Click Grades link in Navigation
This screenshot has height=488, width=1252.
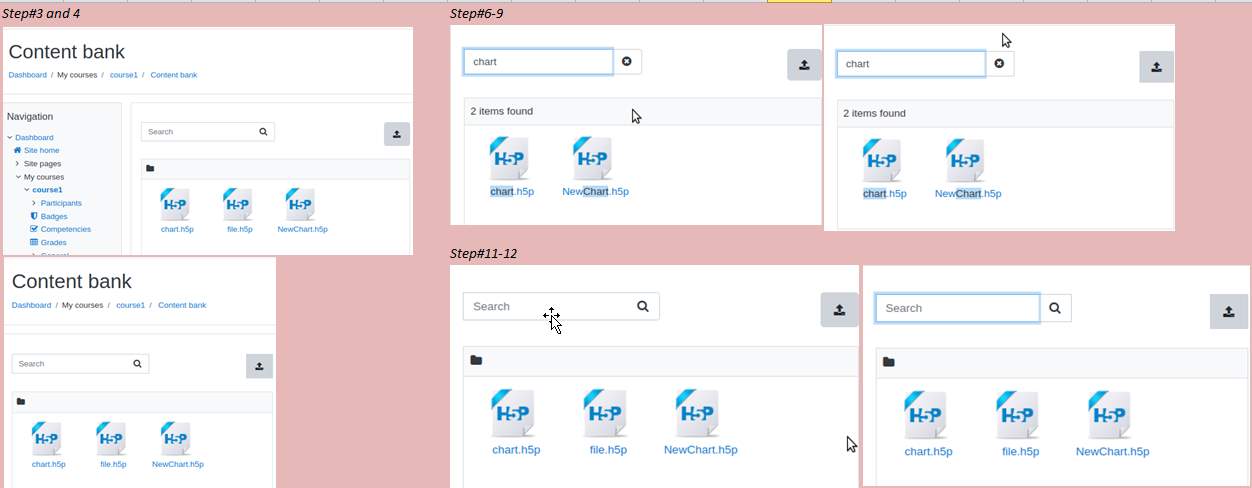(x=54, y=242)
